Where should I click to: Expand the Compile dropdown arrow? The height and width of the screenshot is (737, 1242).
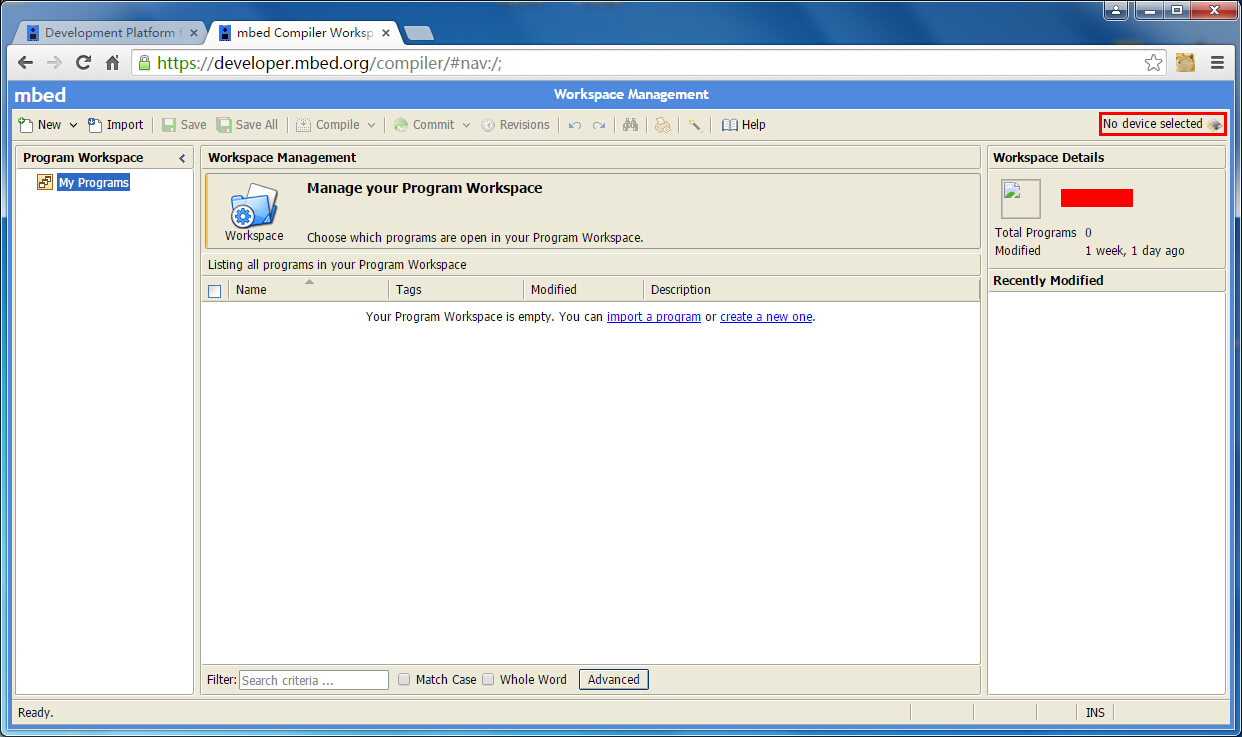(371, 125)
